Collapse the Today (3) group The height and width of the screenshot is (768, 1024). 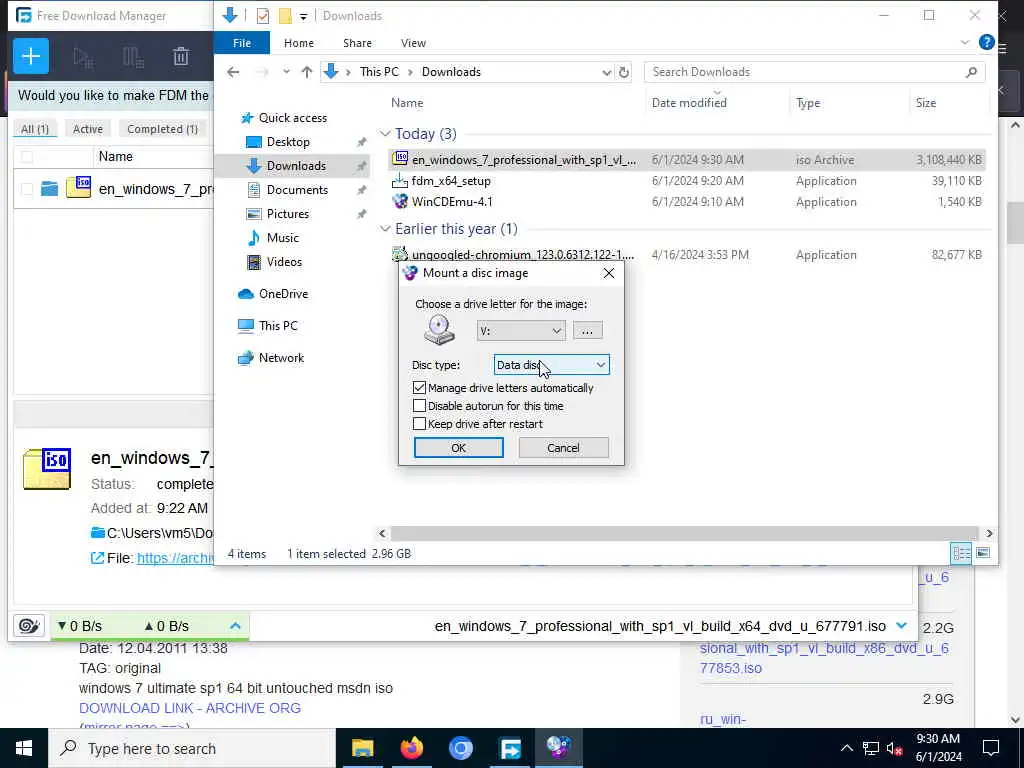385,134
